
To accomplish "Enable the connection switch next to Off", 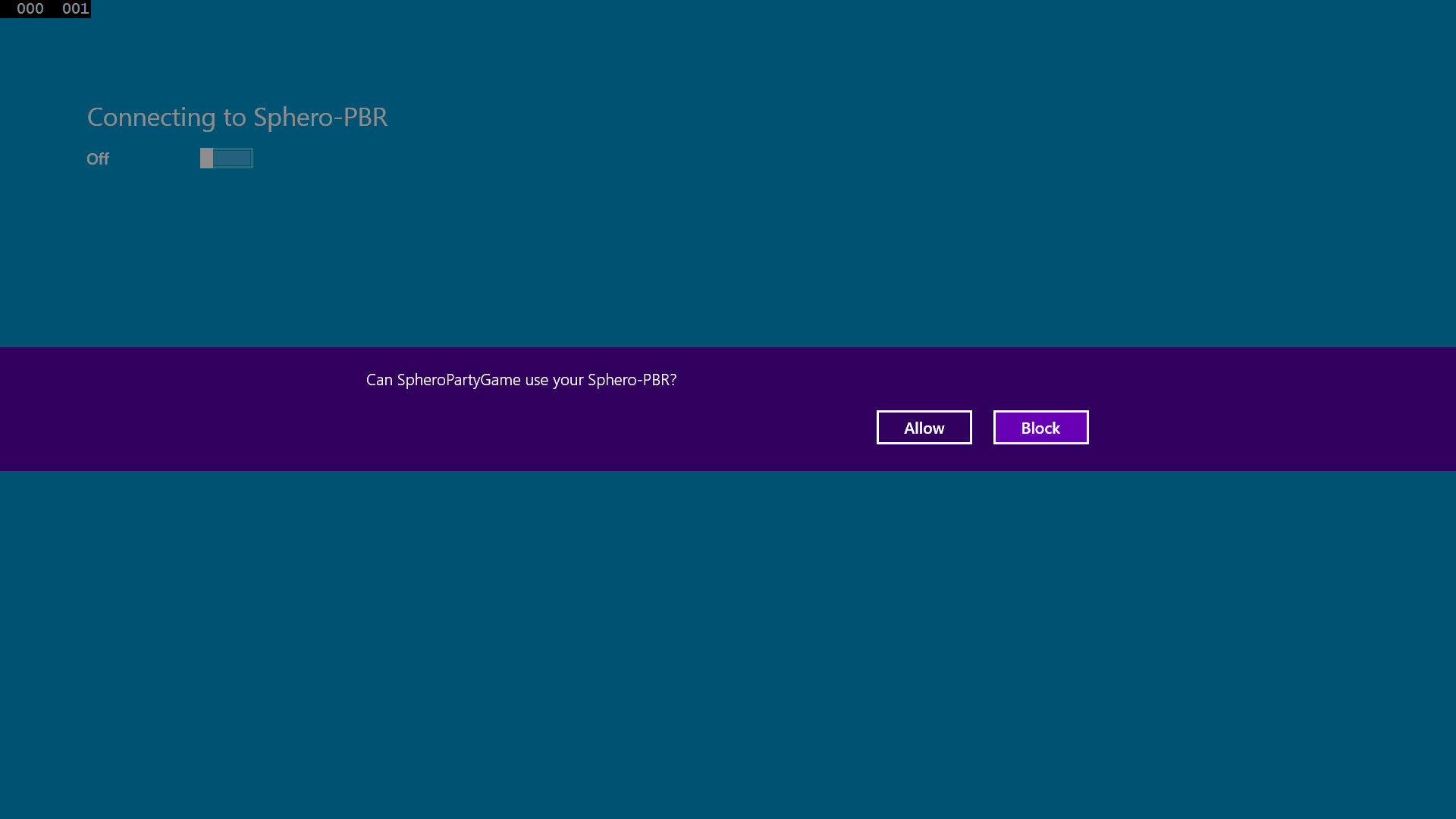I will (226, 158).
